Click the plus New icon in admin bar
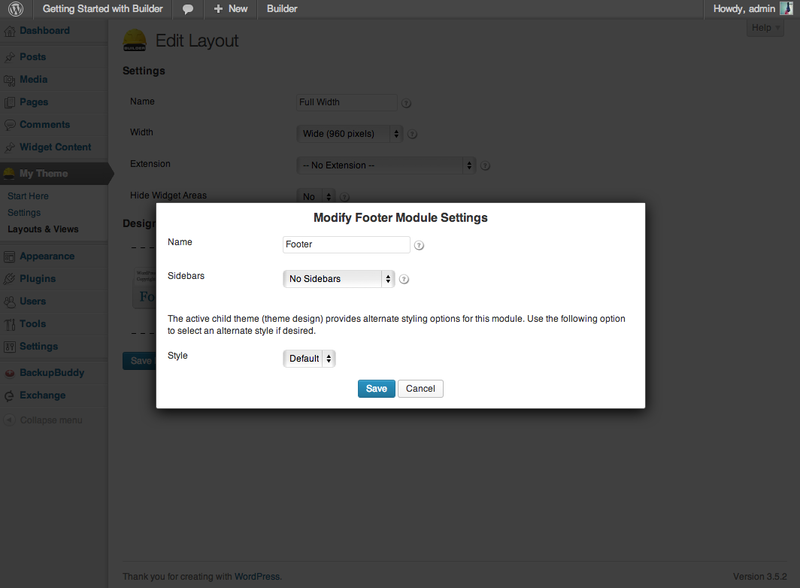This screenshot has height=588, width=800. click(218, 9)
